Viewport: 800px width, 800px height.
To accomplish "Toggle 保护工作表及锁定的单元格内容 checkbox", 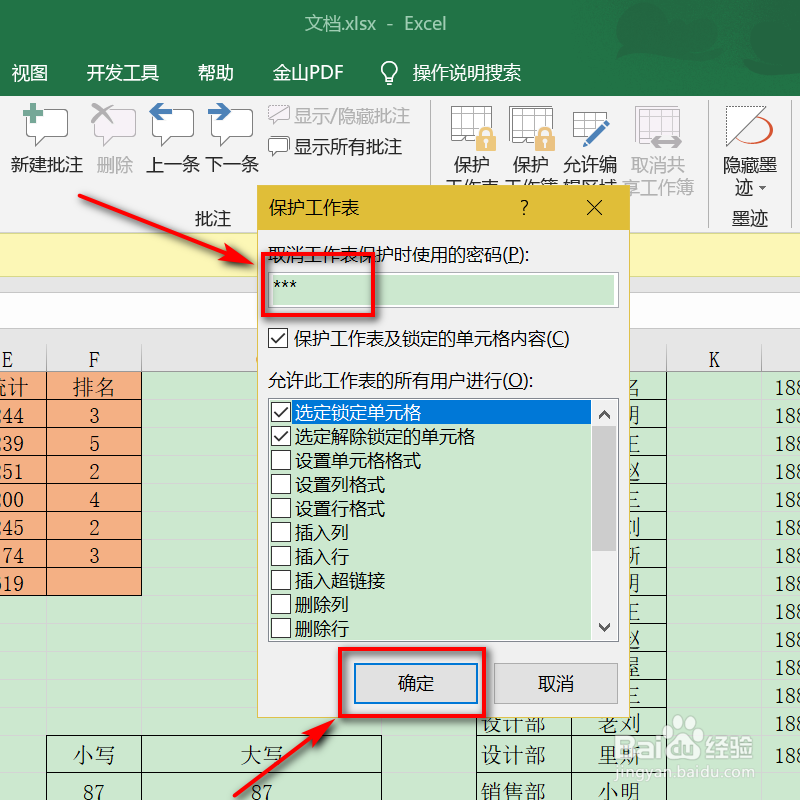I will point(278,338).
